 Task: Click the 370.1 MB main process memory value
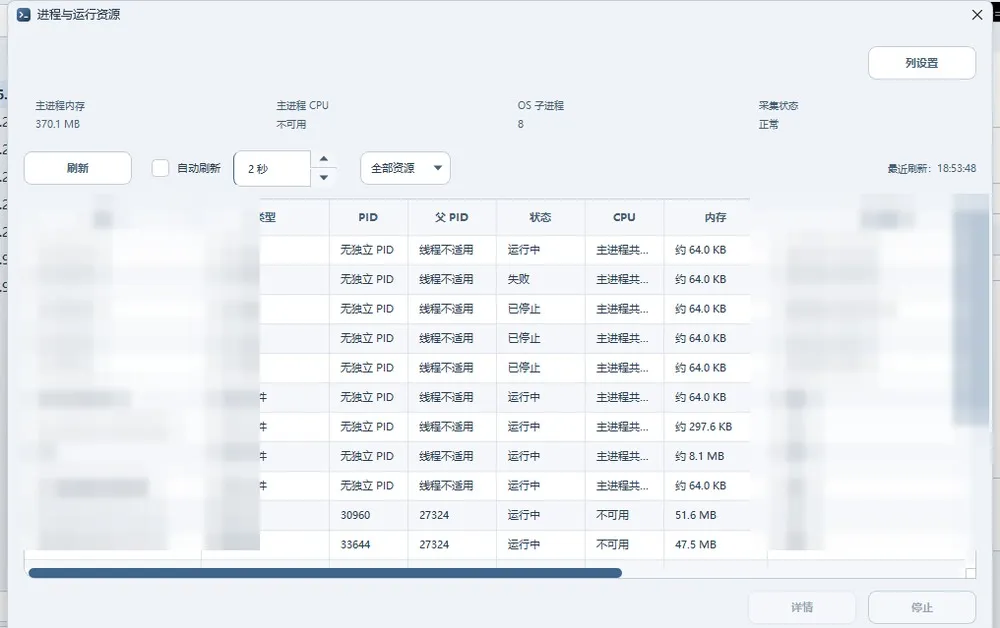click(57, 124)
